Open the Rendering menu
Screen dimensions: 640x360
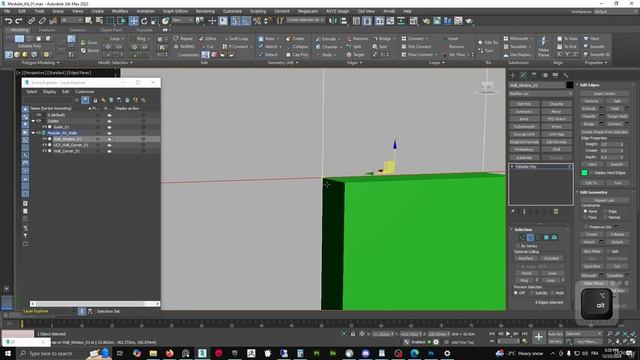point(205,11)
